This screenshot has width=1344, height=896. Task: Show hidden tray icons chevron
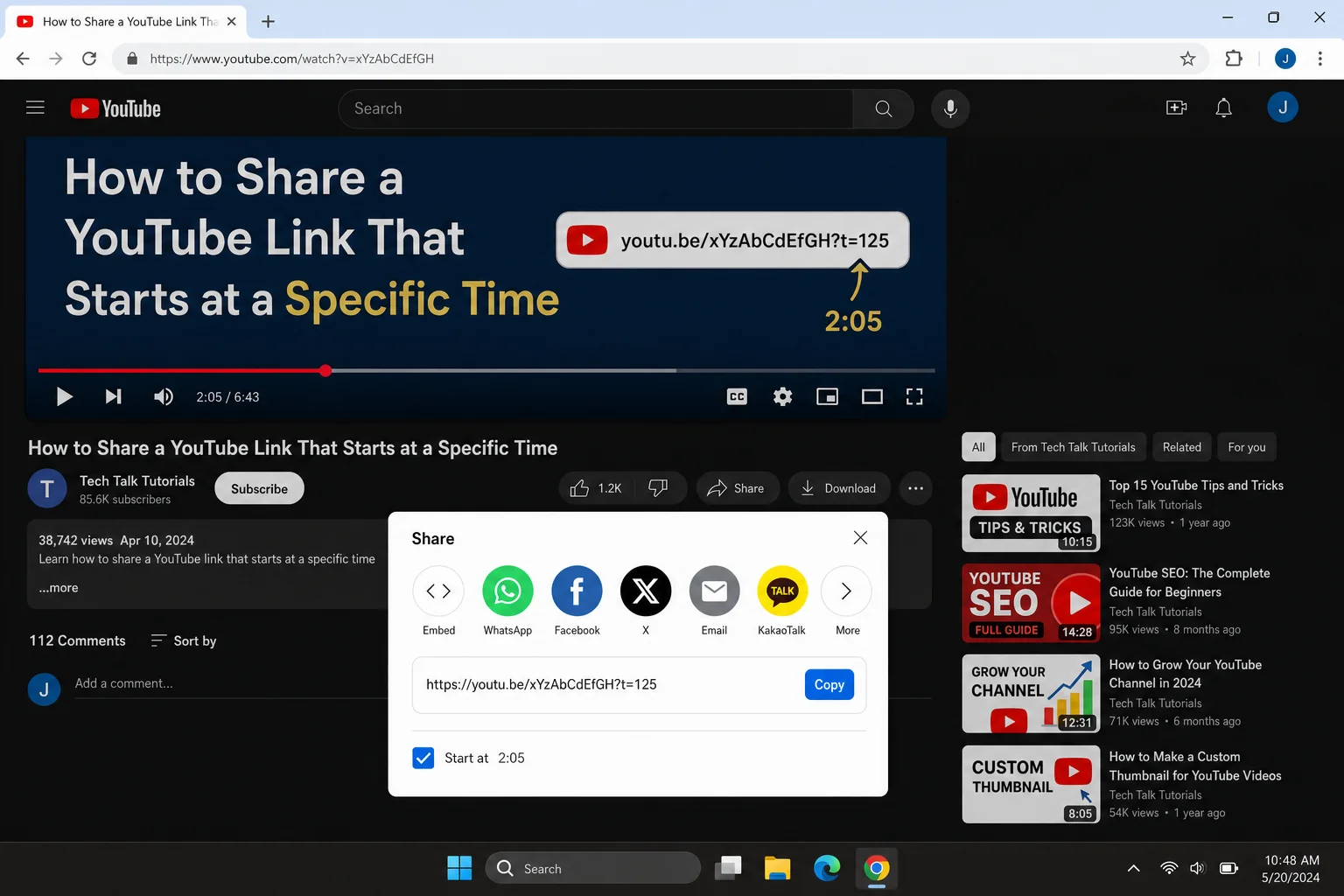[x=1133, y=868]
